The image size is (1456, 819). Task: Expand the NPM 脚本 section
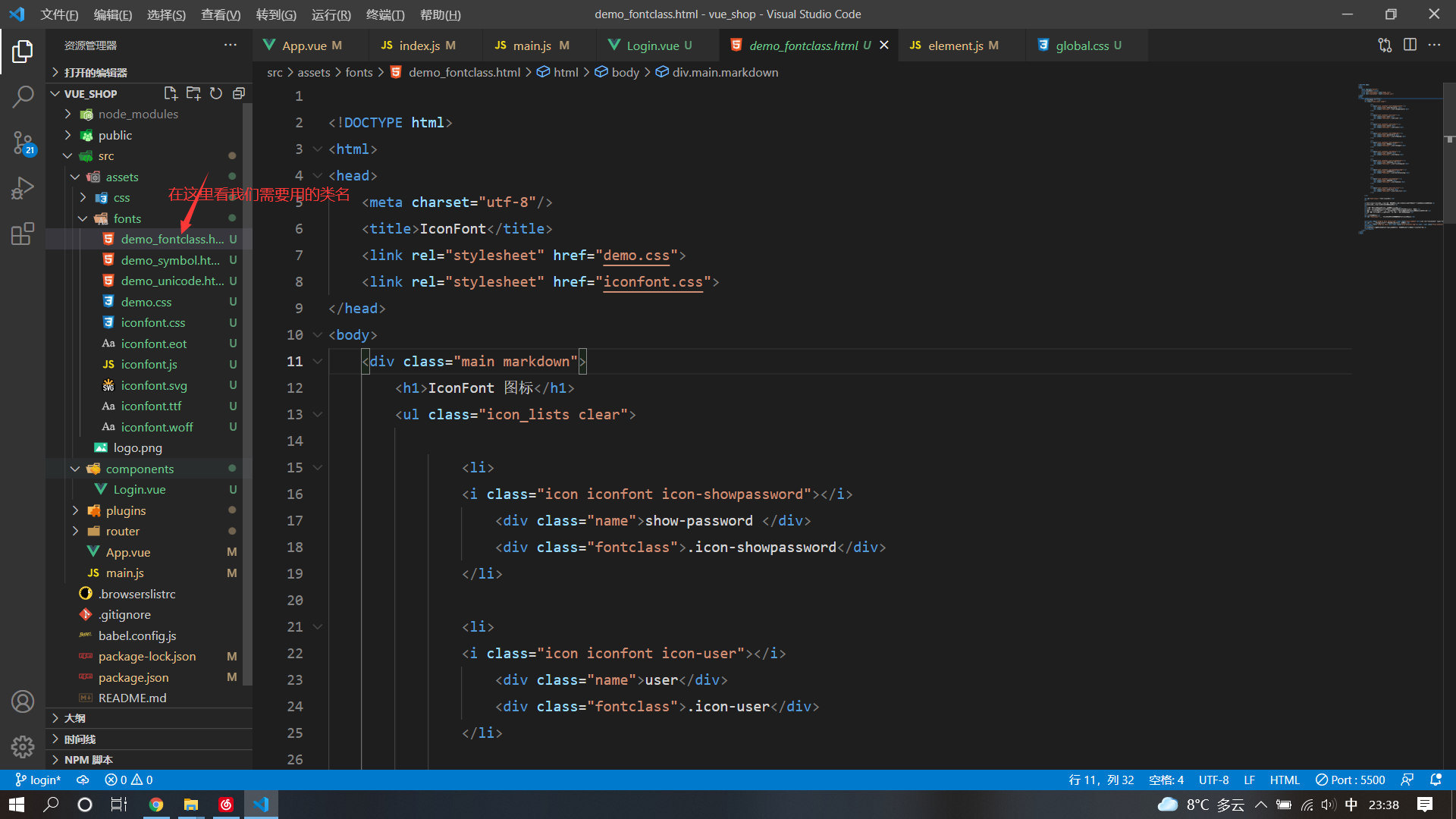coord(149,760)
